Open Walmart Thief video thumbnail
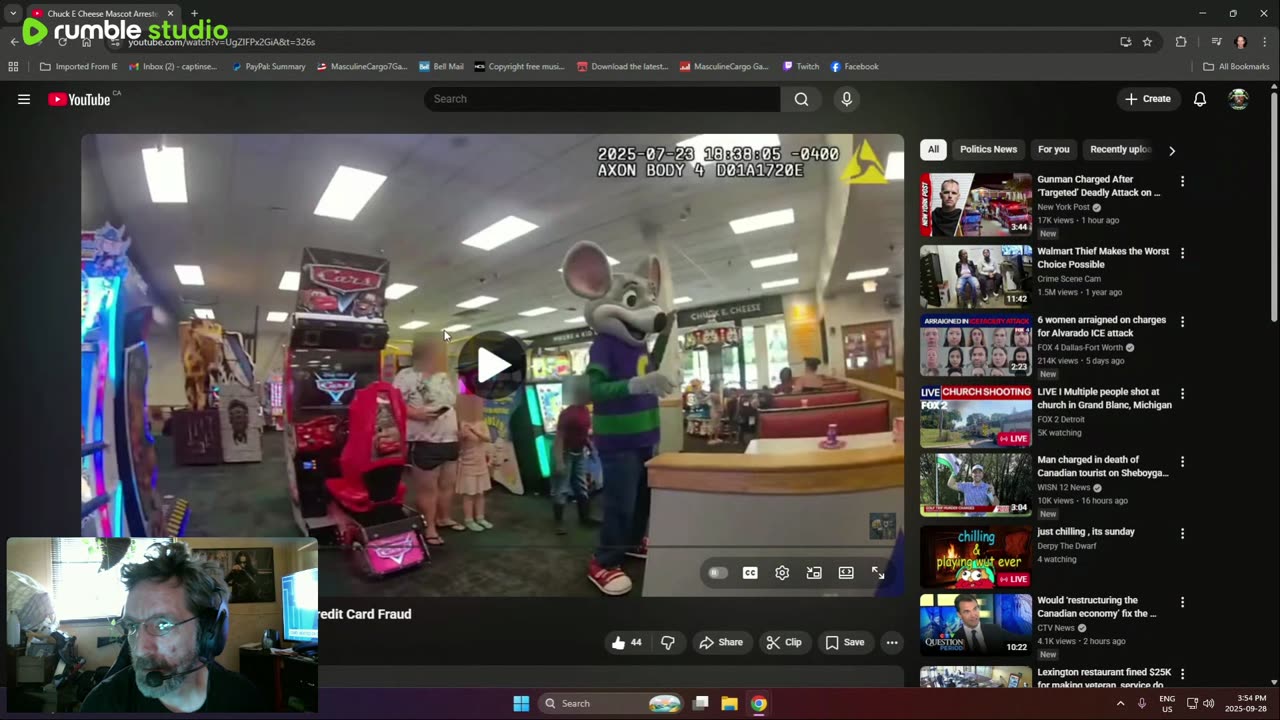The width and height of the screenshot is (1280, 720). point(976,277)
